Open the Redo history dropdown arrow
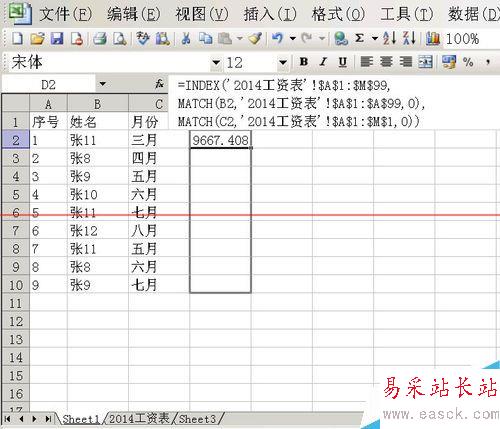Image resolution: width=500 pixels, height=429 pixels. tap(322, 39)
